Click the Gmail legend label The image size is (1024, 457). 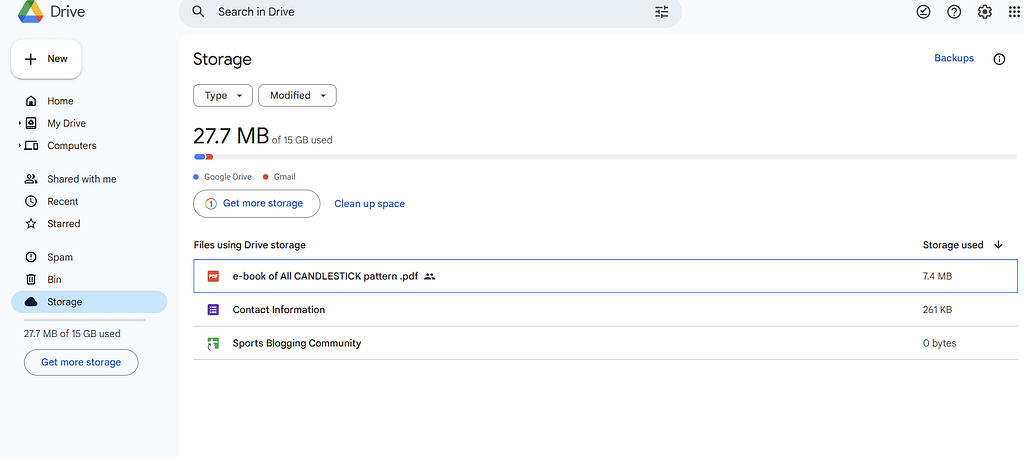click(284, 177)
